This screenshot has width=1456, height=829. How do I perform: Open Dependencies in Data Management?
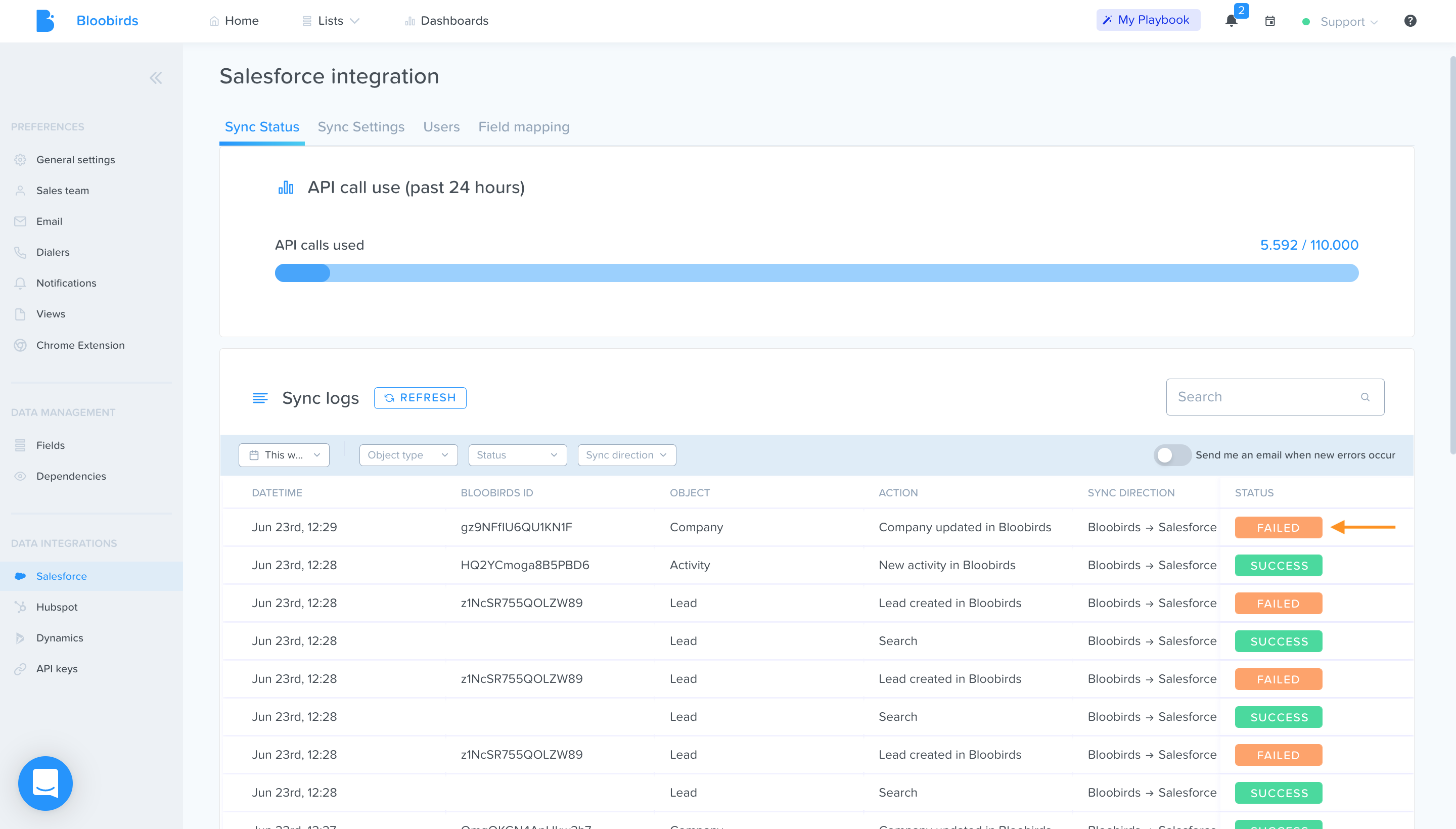coord(71,476)
